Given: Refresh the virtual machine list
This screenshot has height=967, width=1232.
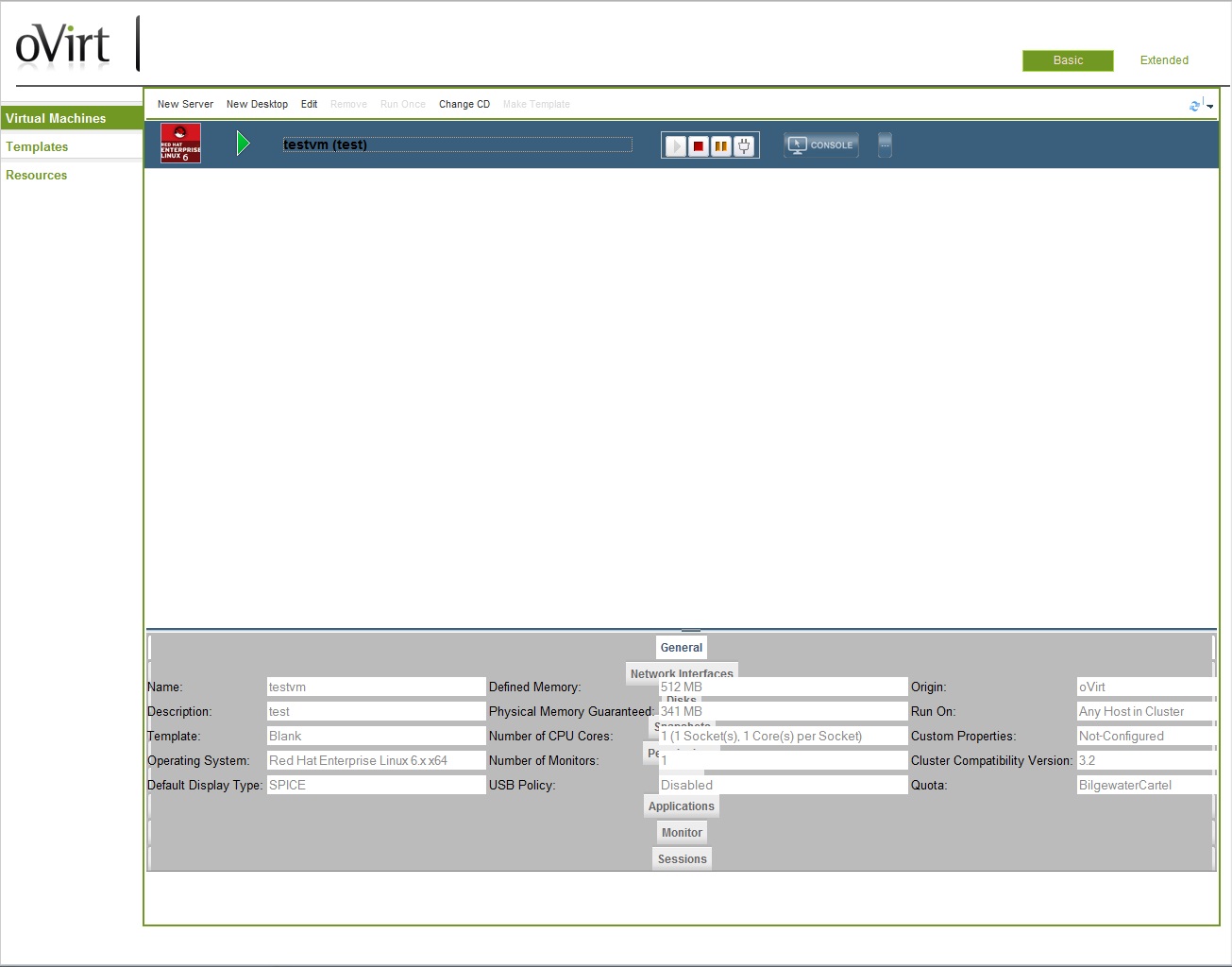Looking at the screenshot, I should coord(1194,105).
